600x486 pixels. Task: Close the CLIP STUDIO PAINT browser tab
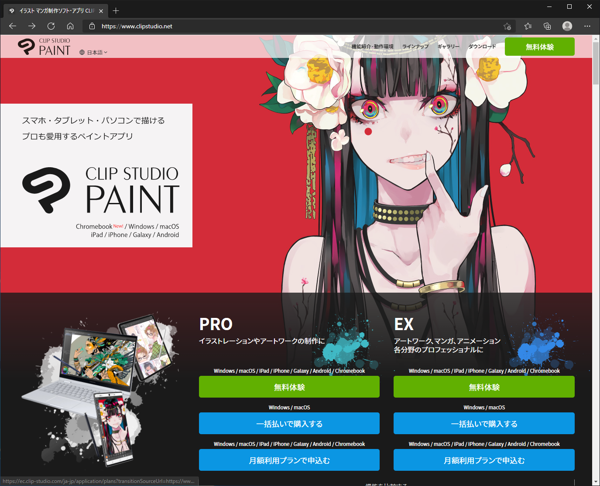click(x=101, y=11)
